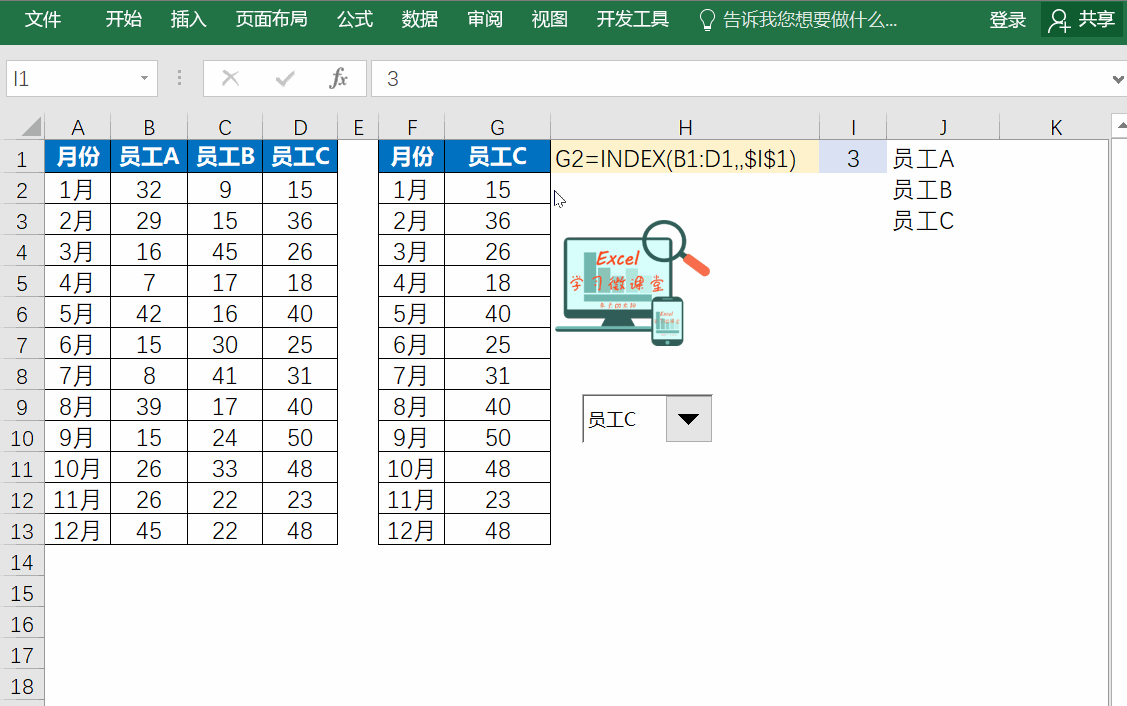Expand the formula bar chevron
Image resolution: width=1127 pixels, height=706 pixels.
pos(1118,79)
